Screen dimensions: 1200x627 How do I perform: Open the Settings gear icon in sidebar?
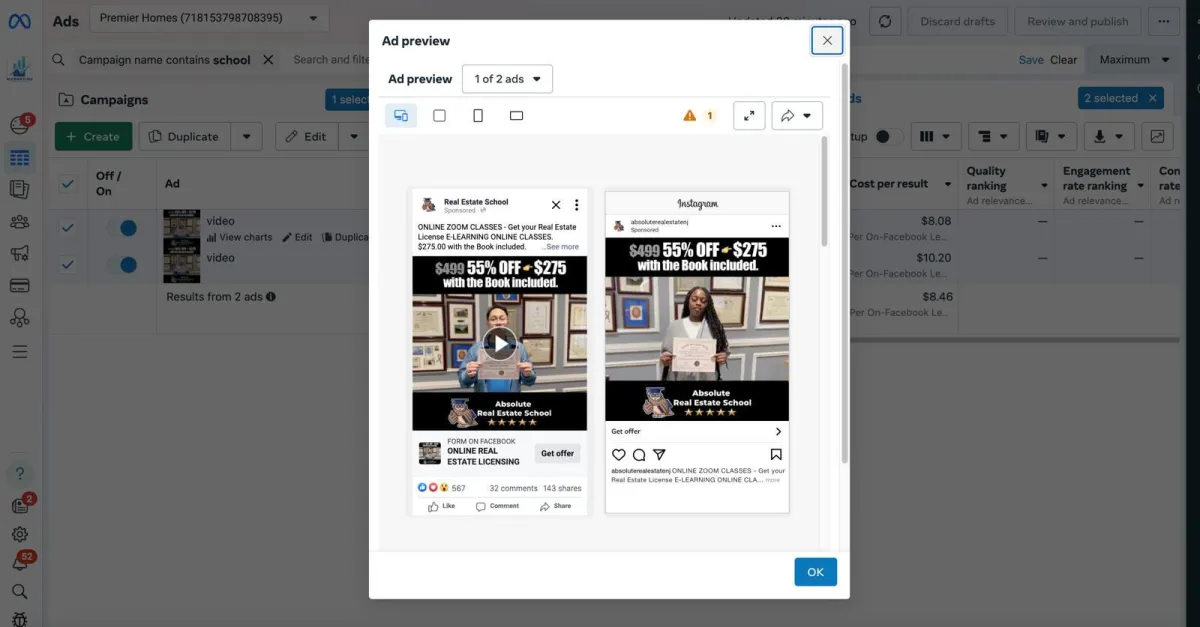(x=20, y=535)
